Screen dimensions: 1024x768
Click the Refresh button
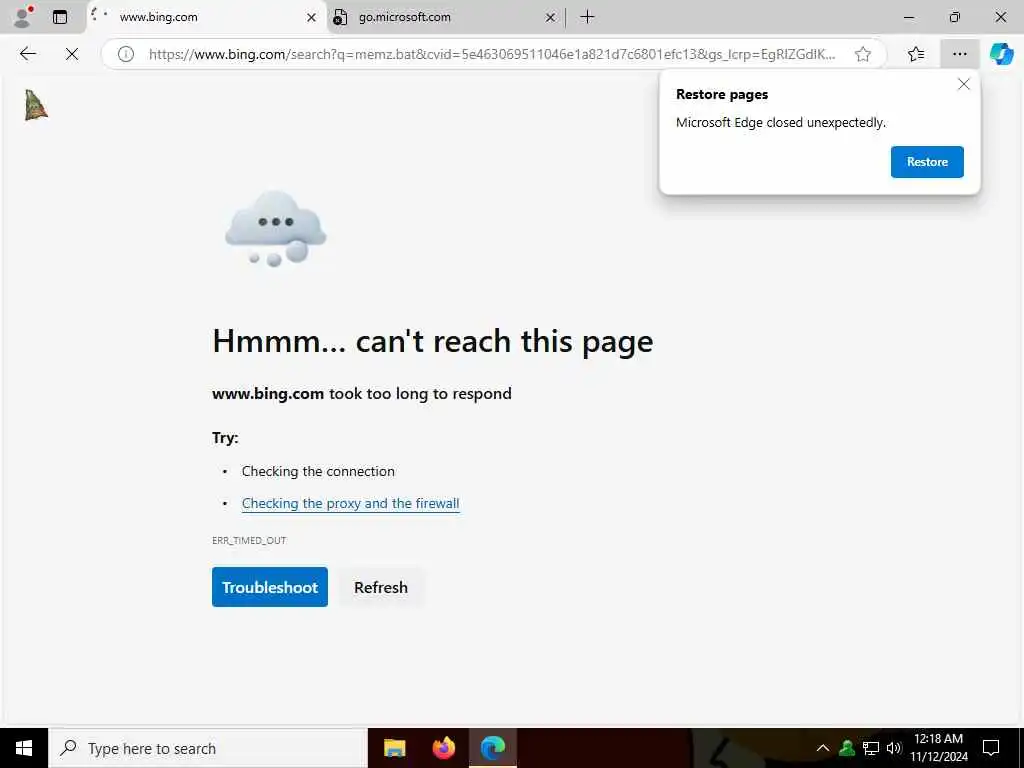(x=381, y=586)
